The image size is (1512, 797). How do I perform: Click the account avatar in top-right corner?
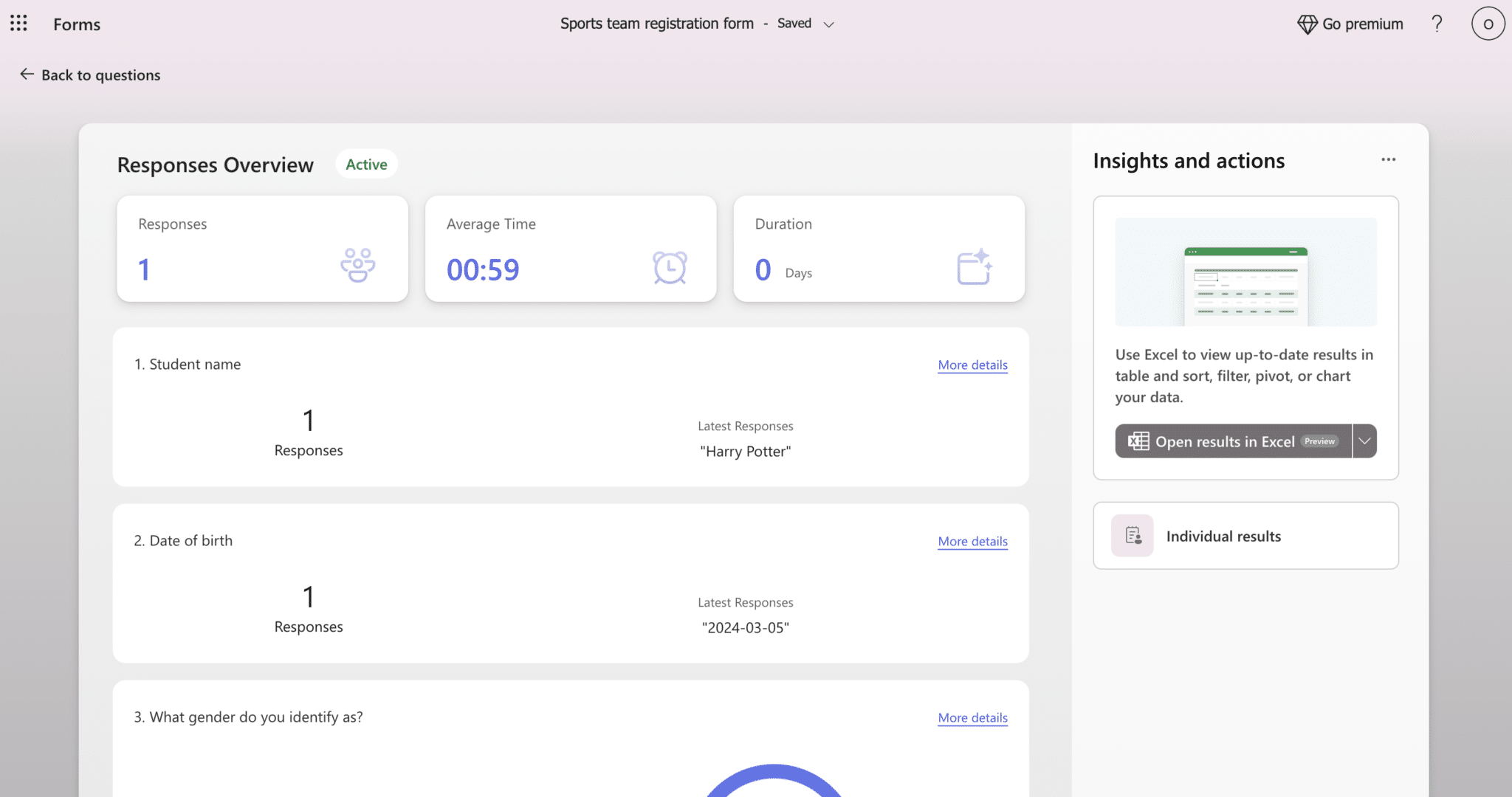[1488, 24]
